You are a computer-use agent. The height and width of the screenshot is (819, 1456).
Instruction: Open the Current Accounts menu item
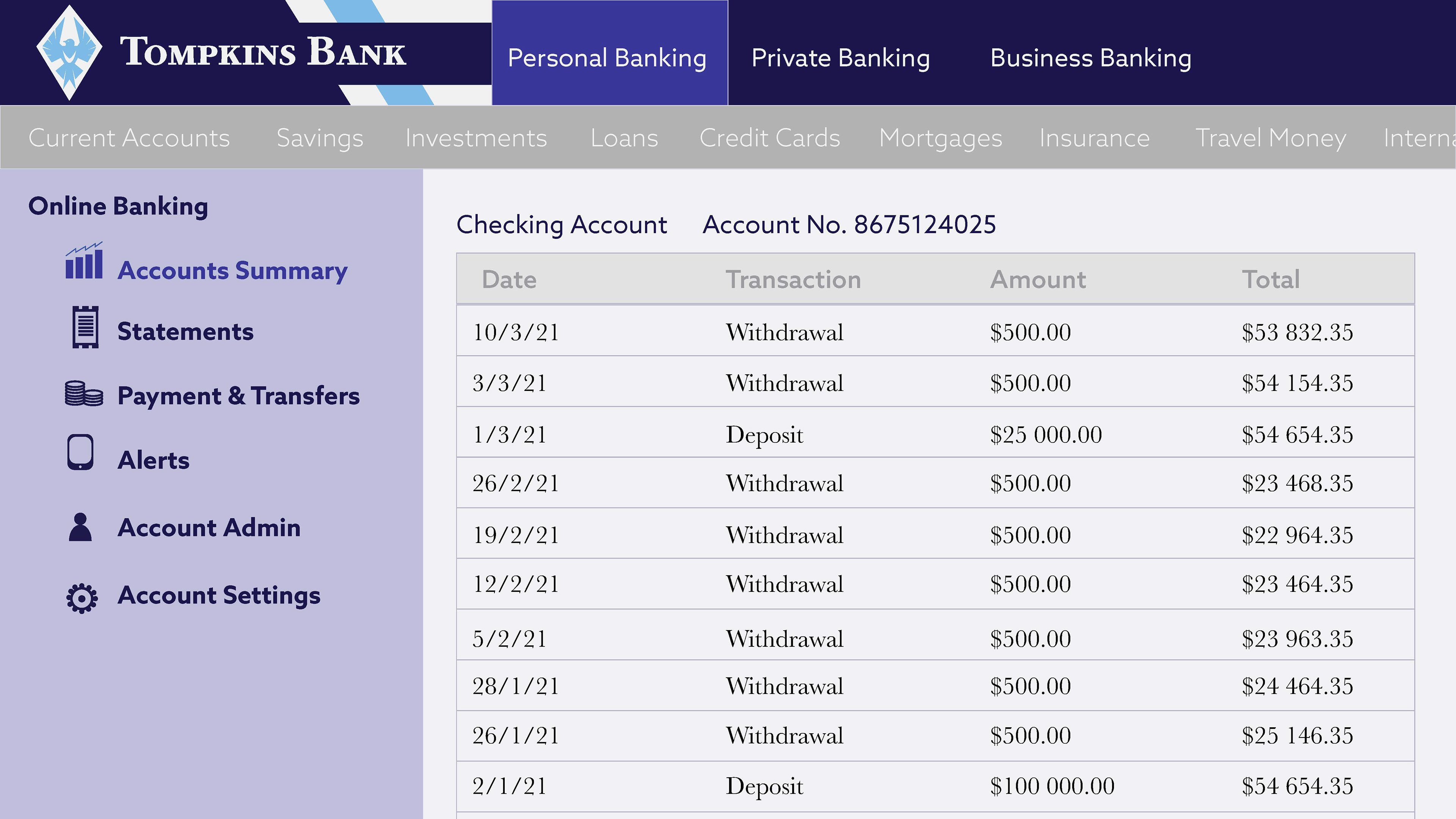coord(129,138)
